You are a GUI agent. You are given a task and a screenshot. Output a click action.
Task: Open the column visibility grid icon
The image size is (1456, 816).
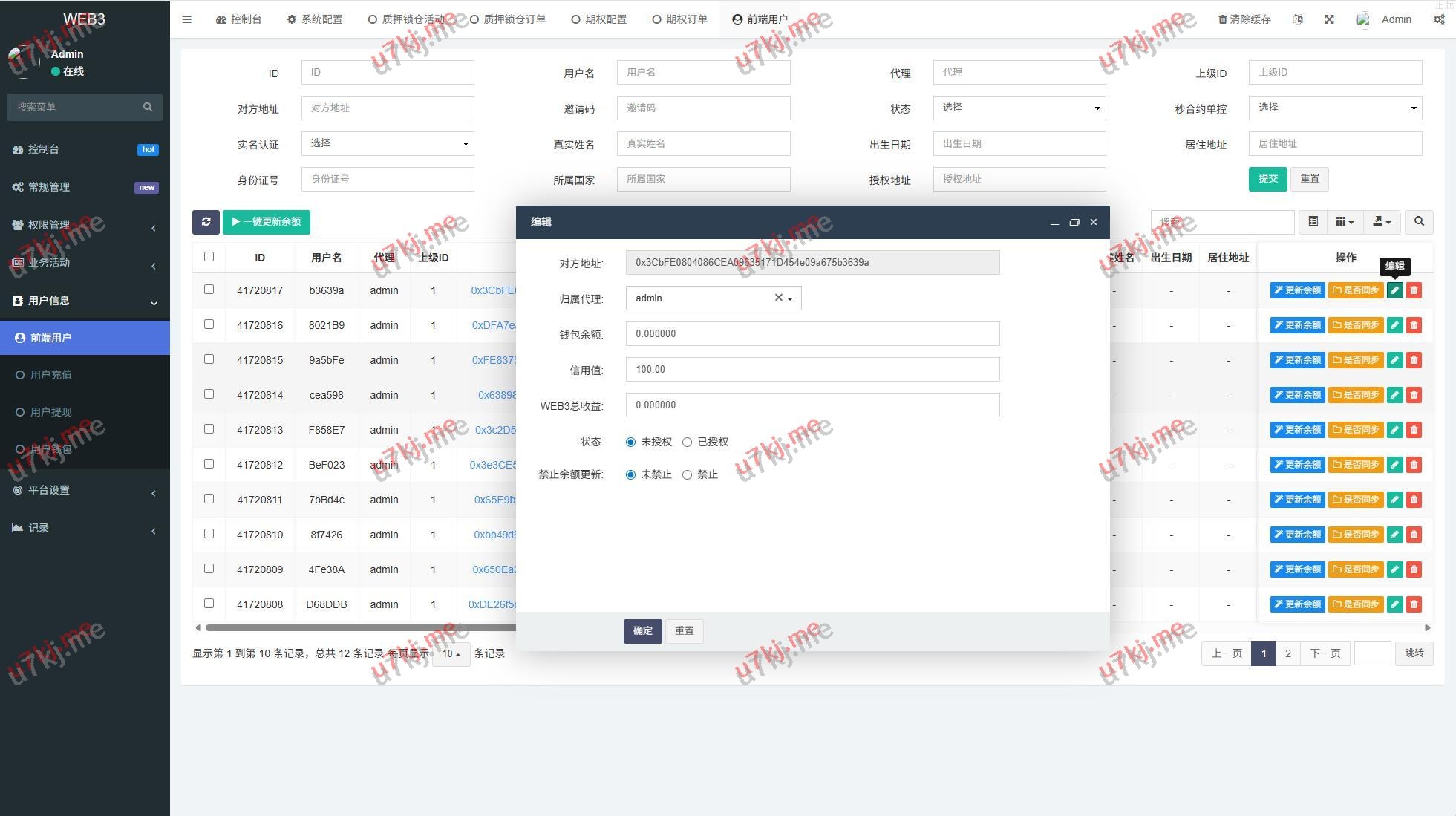pos(1344,221)
